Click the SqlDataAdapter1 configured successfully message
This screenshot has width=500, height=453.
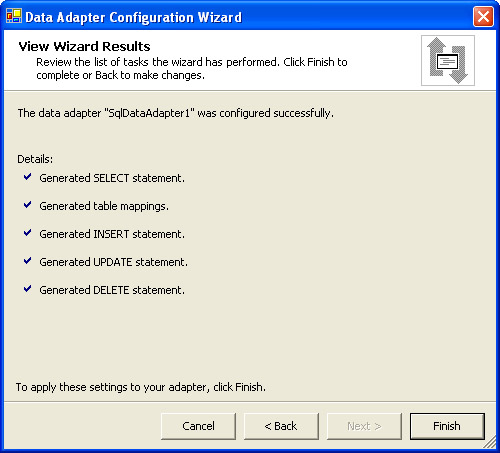pyautogui.click(x=176, y=114)
